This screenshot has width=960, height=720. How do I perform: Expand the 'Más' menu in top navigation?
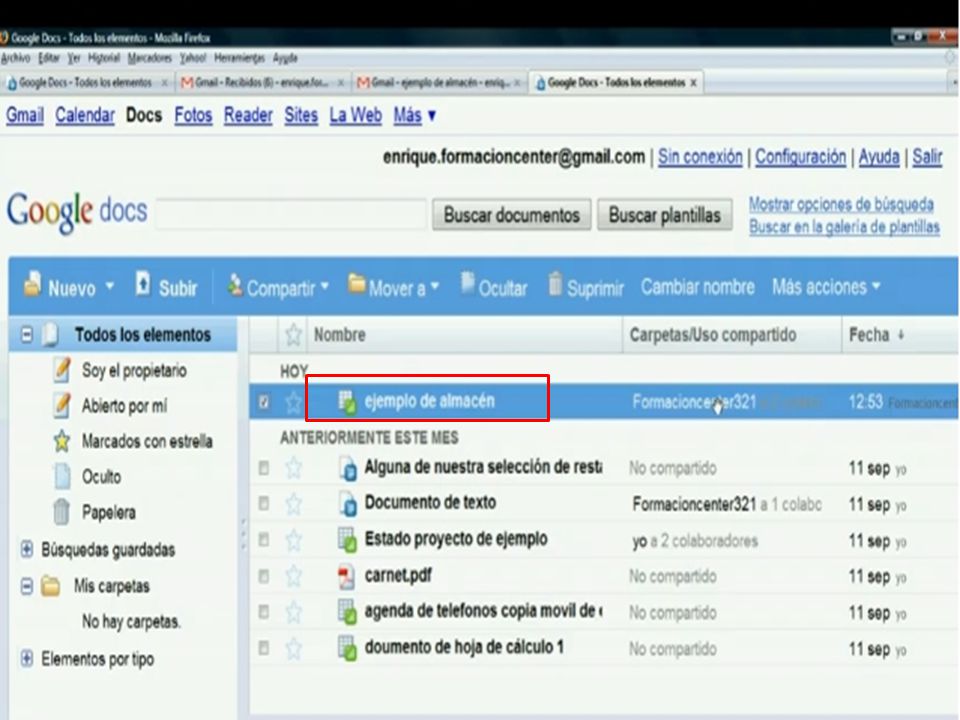(414, 115)
